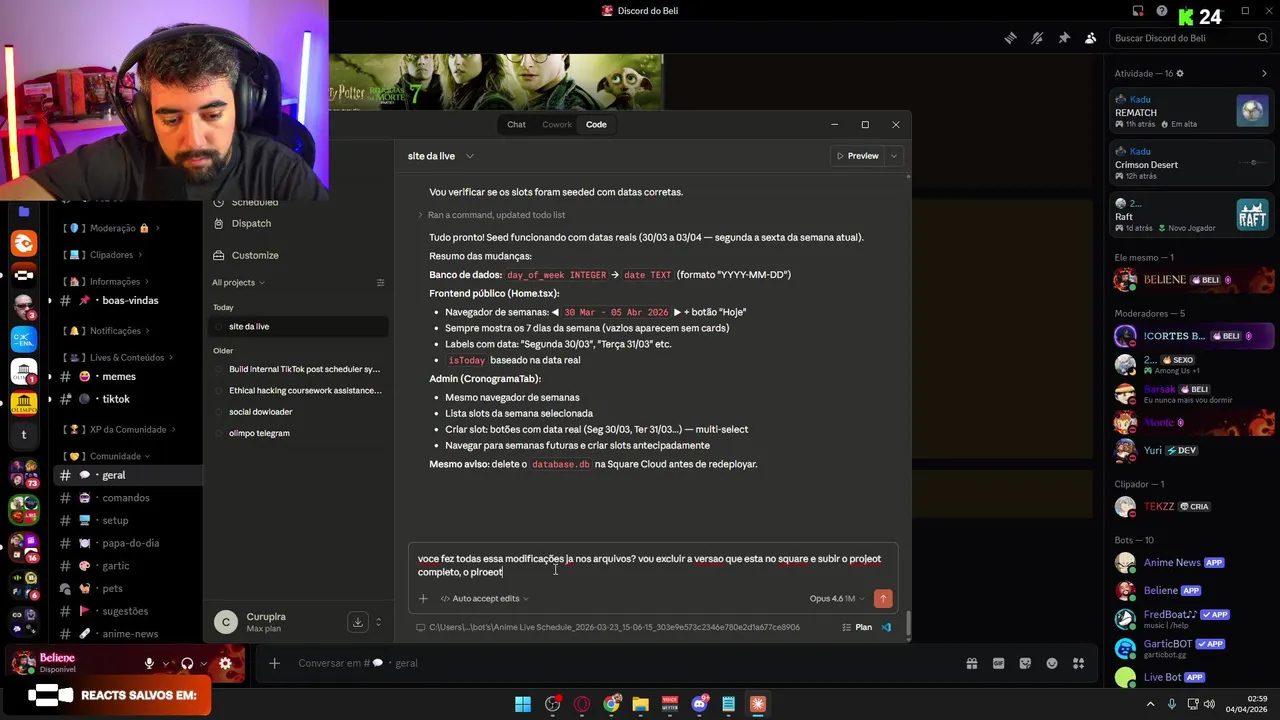Open Scheduled in Claude sidebar
Image resolution: width=1280 pixels, height=720 pixels.
point(254,202)
